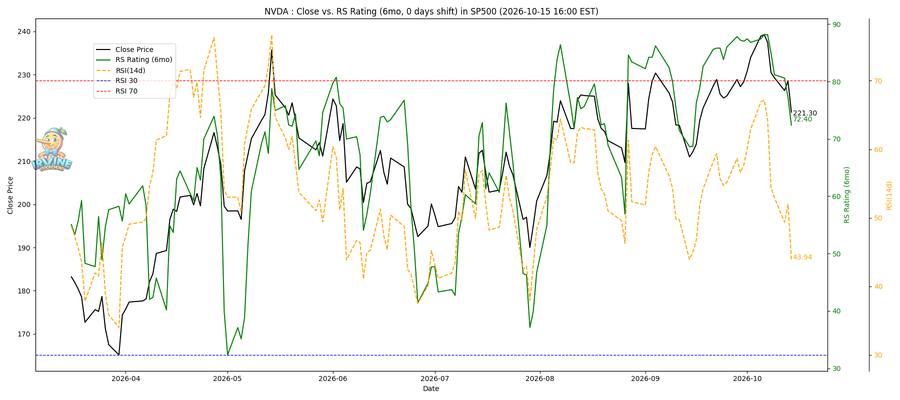Click the 2026-07 x-axis tick label
The height and width of the screenshot is (400, 900).
(x=435, y=379)
